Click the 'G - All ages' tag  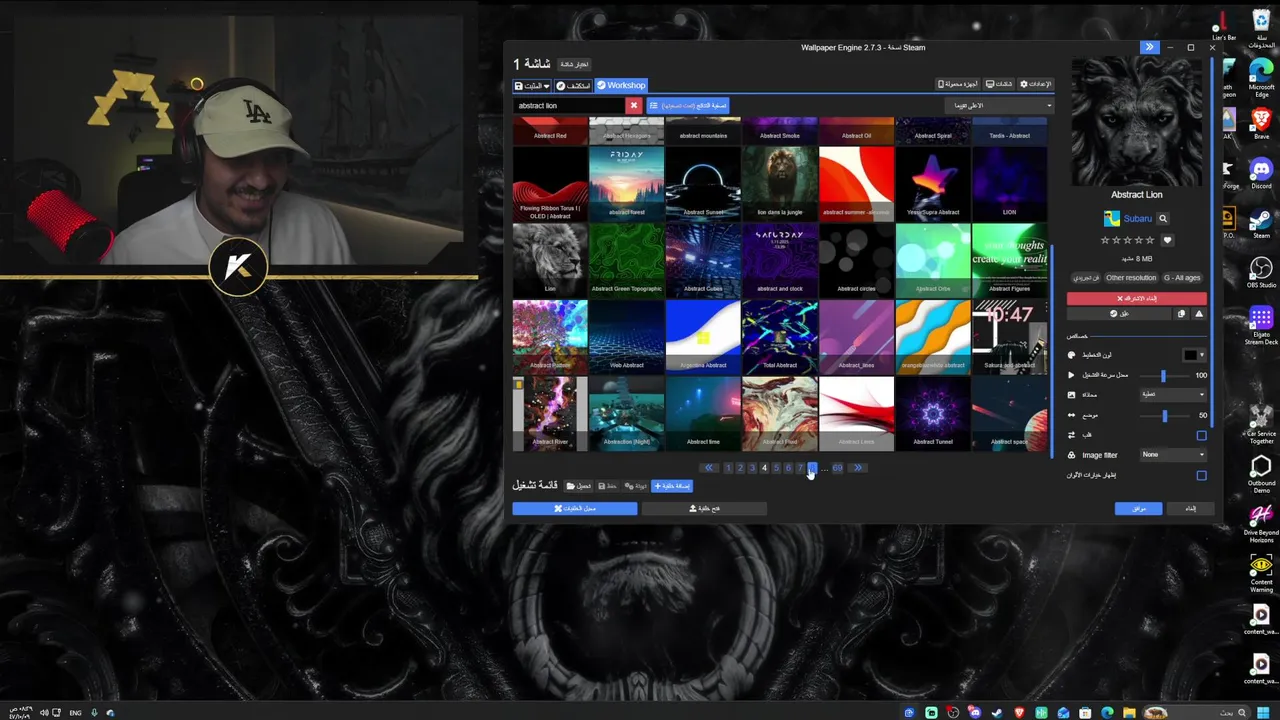1182,278
